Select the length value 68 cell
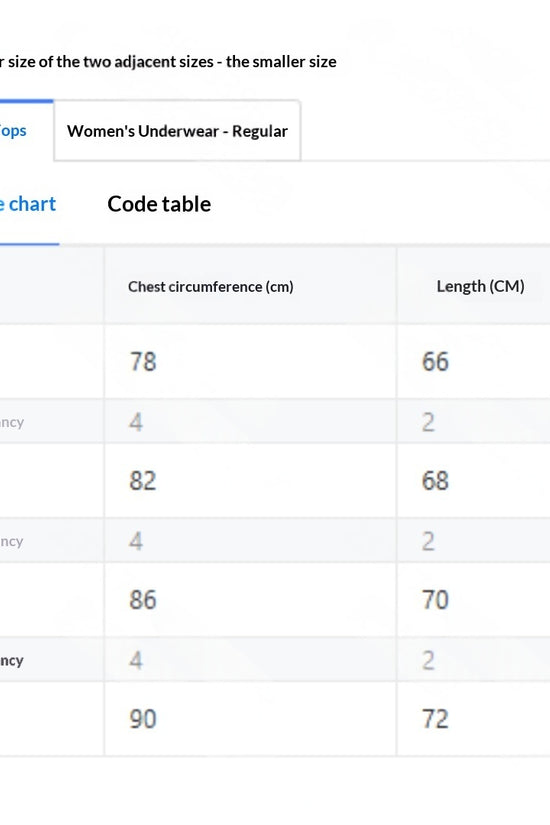550x825 pixels. [x=473, y=480]
